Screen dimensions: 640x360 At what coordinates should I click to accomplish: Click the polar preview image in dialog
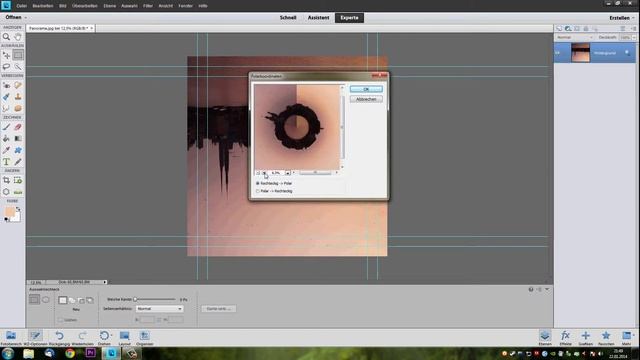297,127
